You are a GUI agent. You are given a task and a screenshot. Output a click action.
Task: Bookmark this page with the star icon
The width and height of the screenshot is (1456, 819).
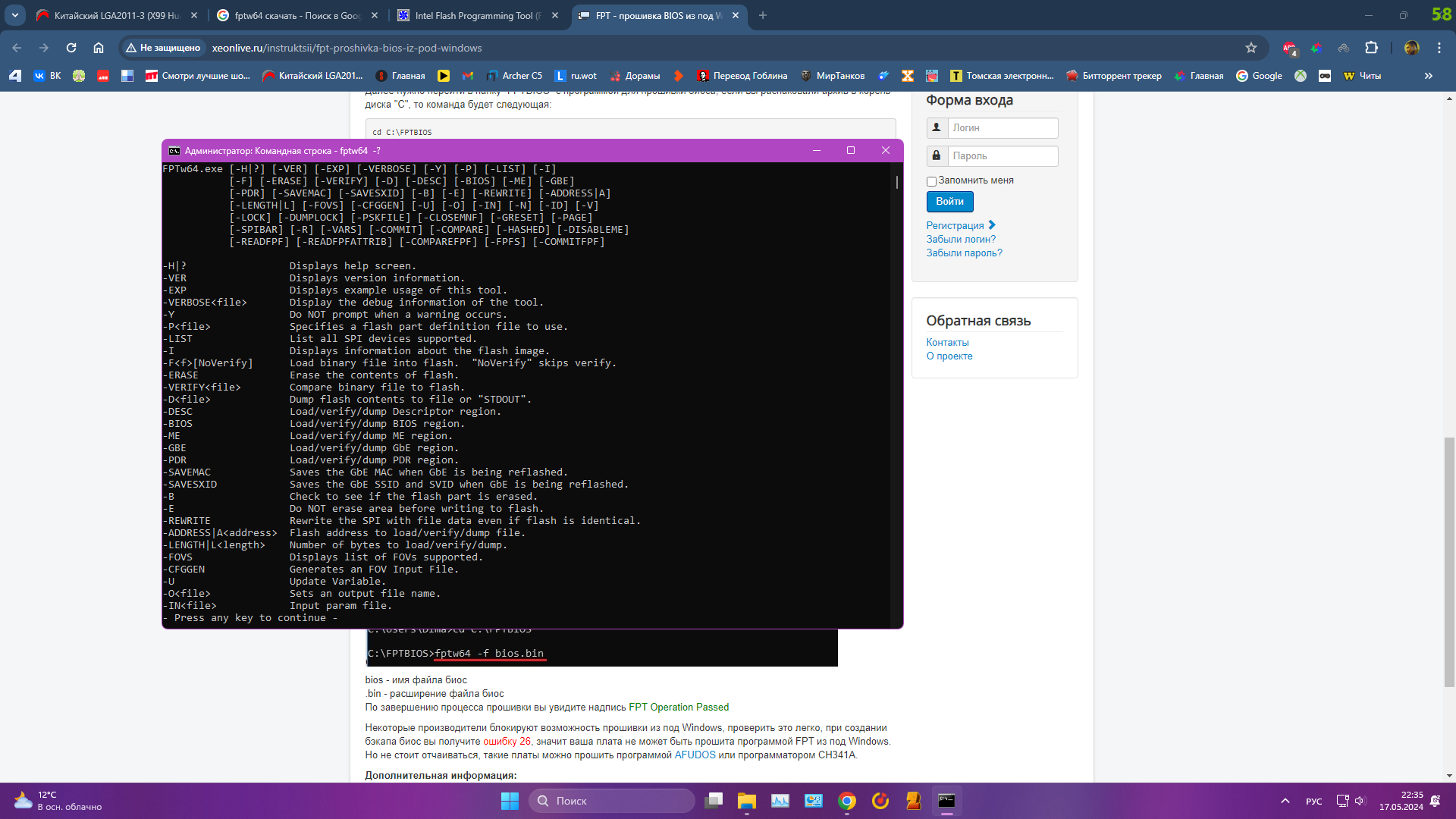(x=1251, y=48)
